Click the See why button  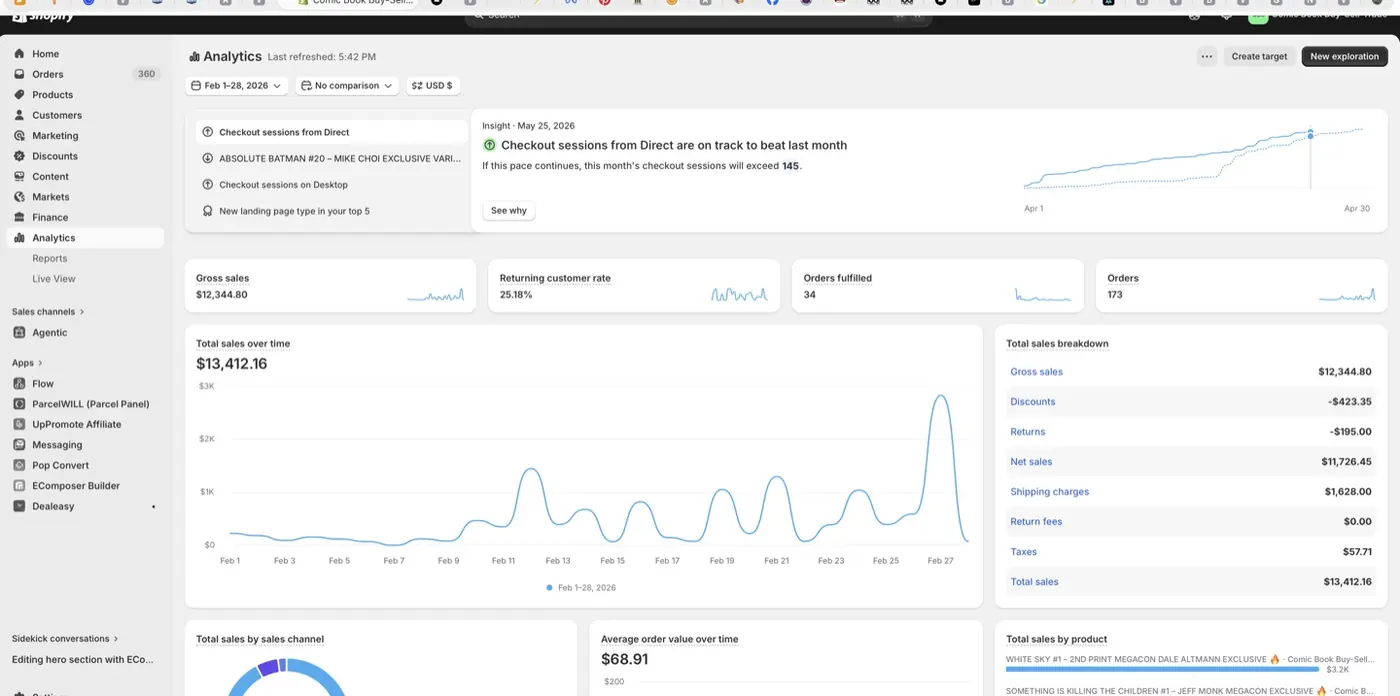click(x=509, y=211)
